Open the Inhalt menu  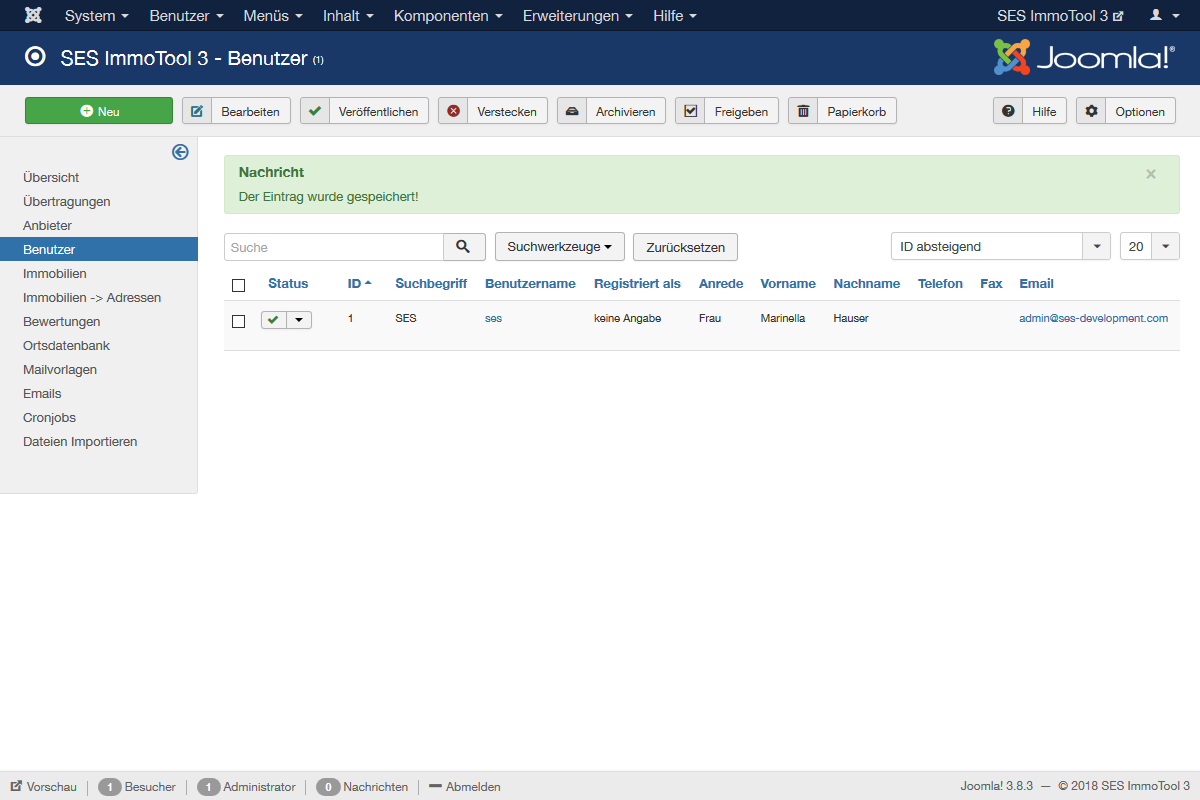click(x=348, y=16)
